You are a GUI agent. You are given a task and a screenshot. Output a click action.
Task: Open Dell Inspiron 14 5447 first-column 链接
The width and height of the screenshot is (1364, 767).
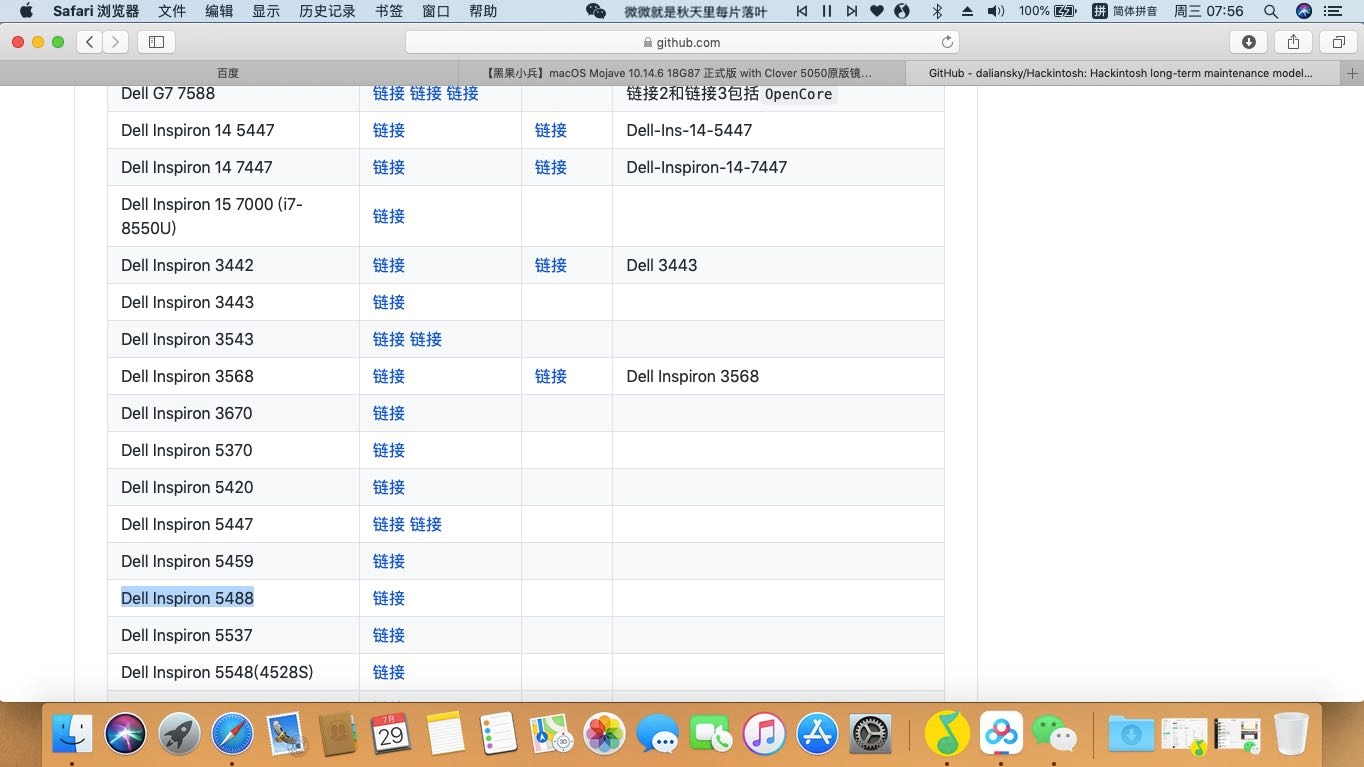[x=389, y=130]
